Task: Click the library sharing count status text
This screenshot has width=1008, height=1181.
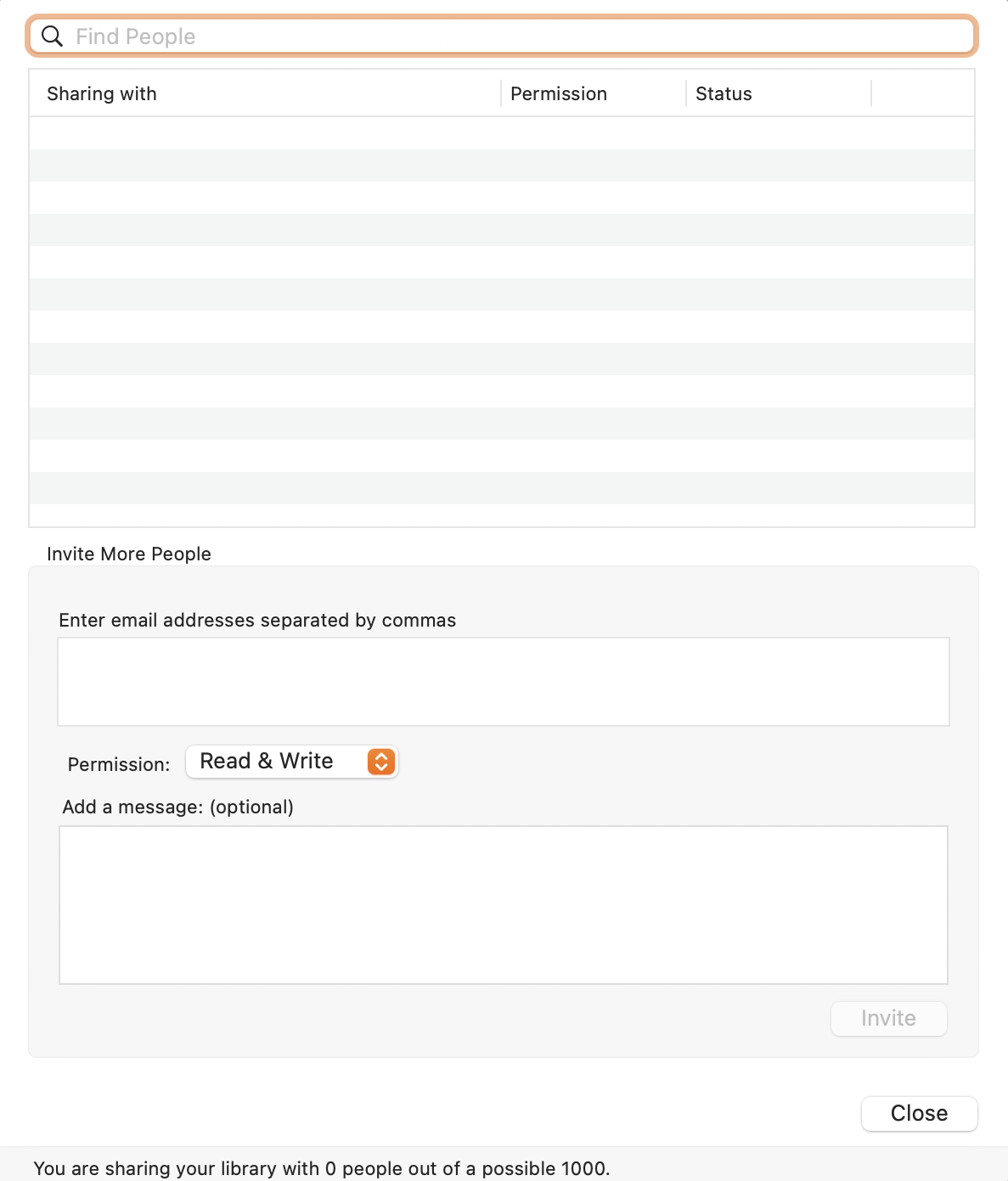Action: coord(322,1168)
